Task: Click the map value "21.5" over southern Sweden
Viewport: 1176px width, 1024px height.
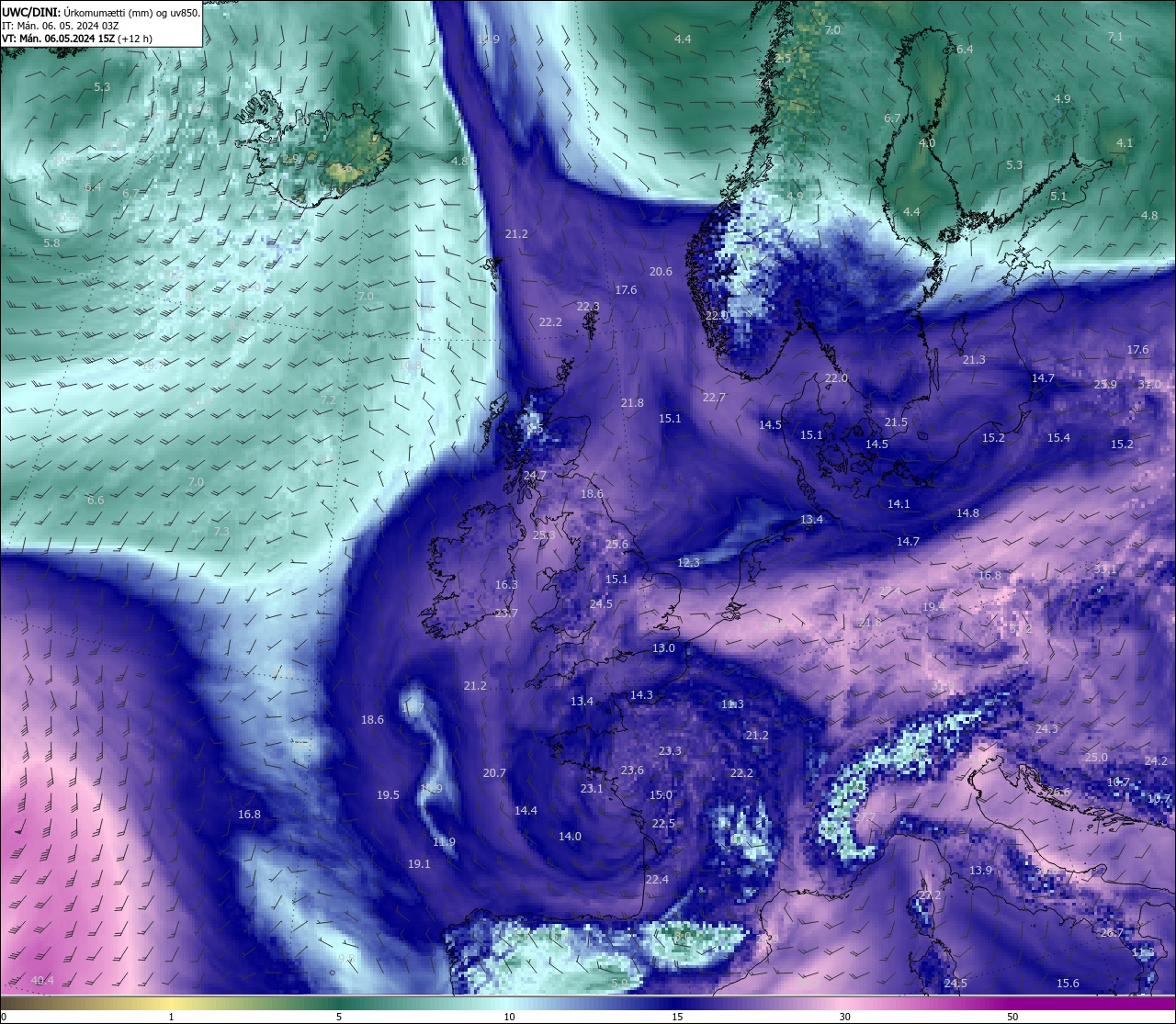Action: click(x=896, y=422)
